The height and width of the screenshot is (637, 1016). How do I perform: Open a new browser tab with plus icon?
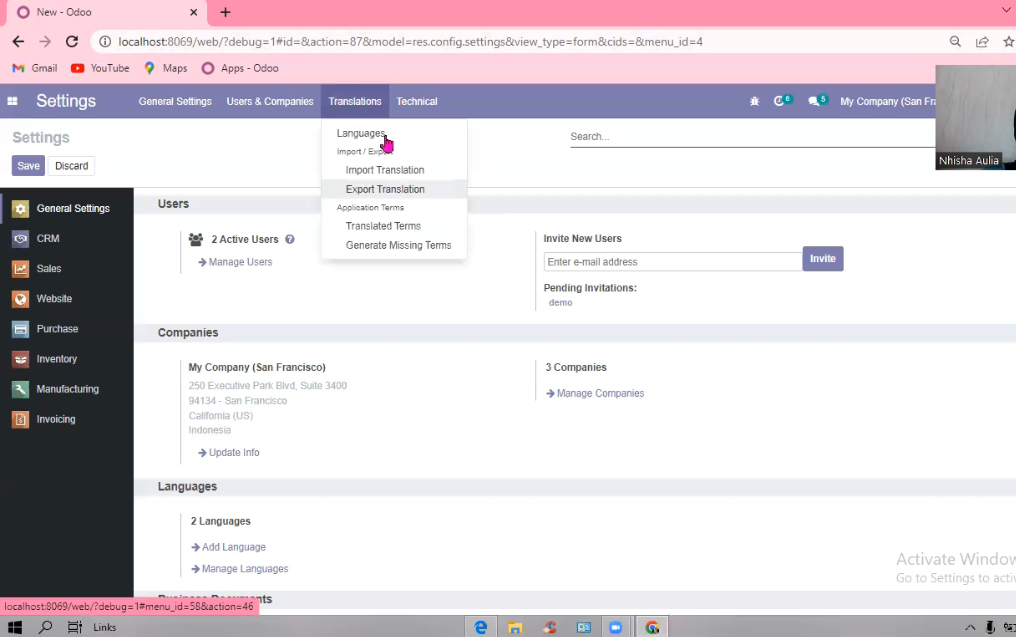(x=225, y=12)
